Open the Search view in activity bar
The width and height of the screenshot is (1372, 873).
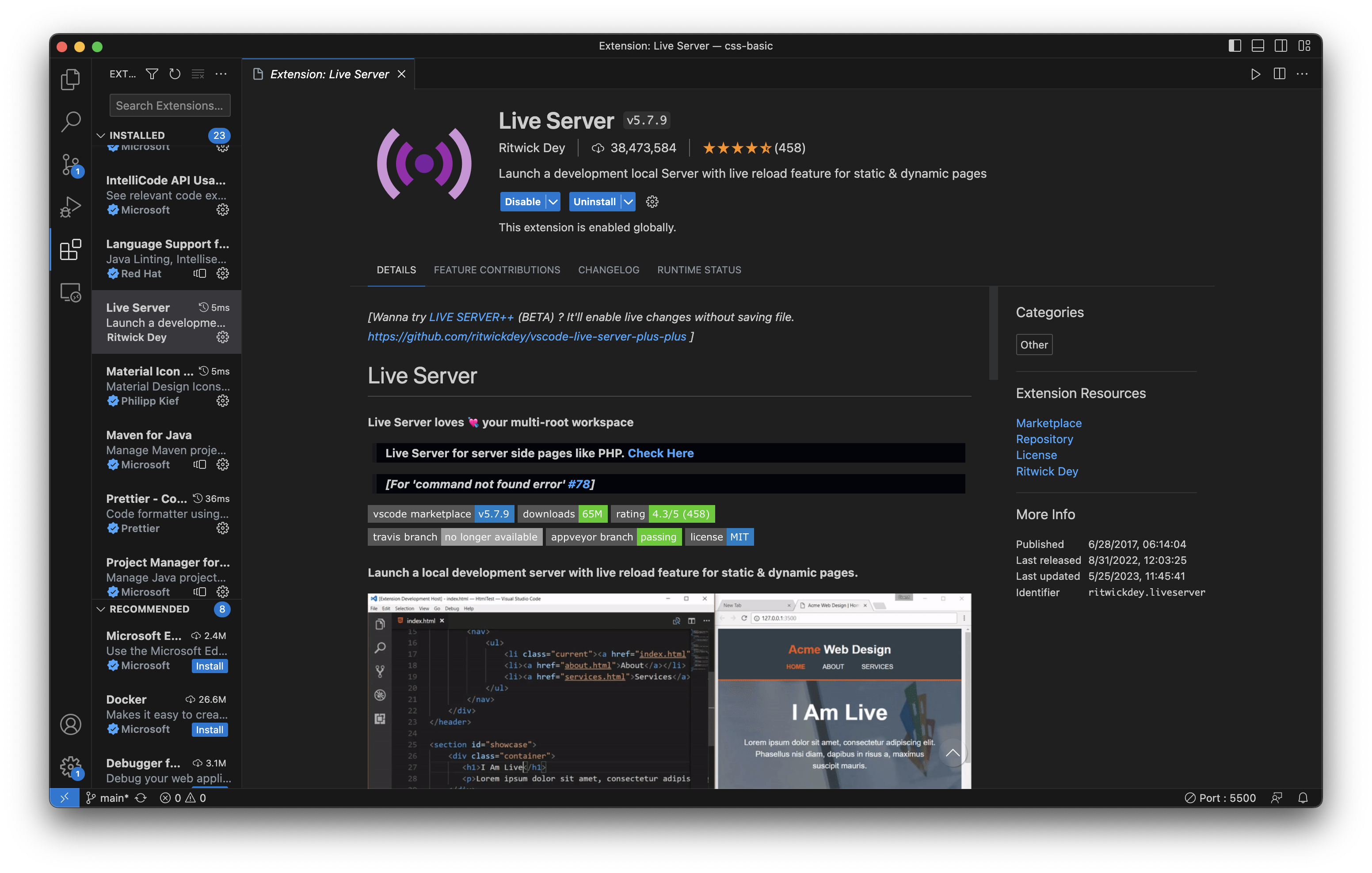[71, 121]
